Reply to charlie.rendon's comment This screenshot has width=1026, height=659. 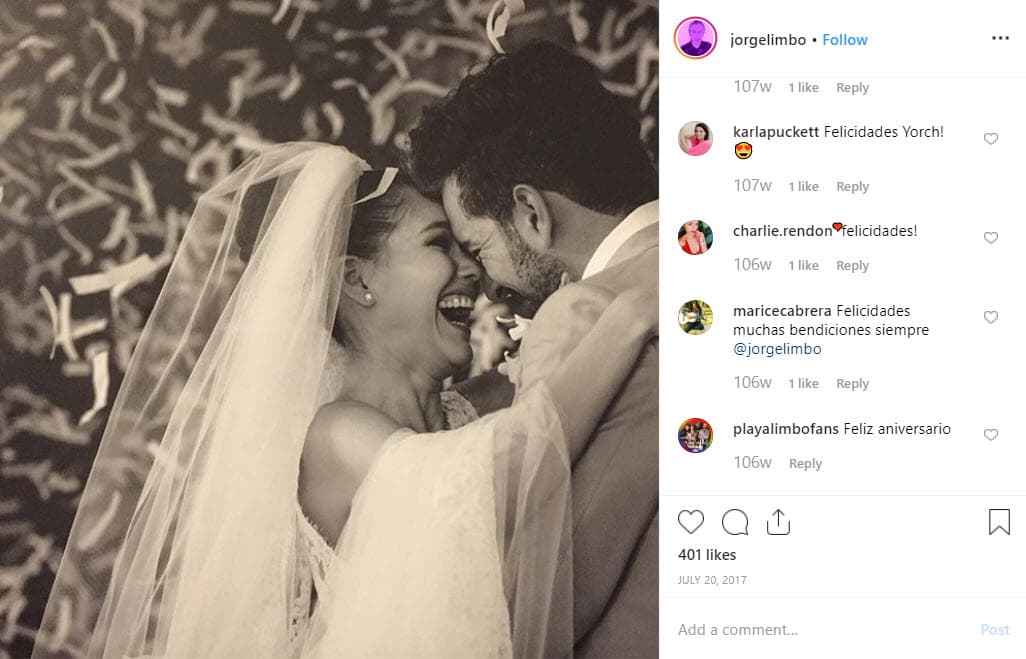click(852, 265)
